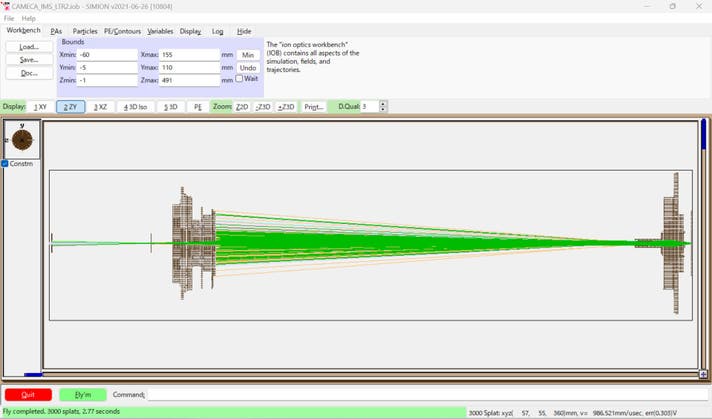Switch to the Particles tab
The width and height of the screenshot is (712, 419).
pos(85,31)
